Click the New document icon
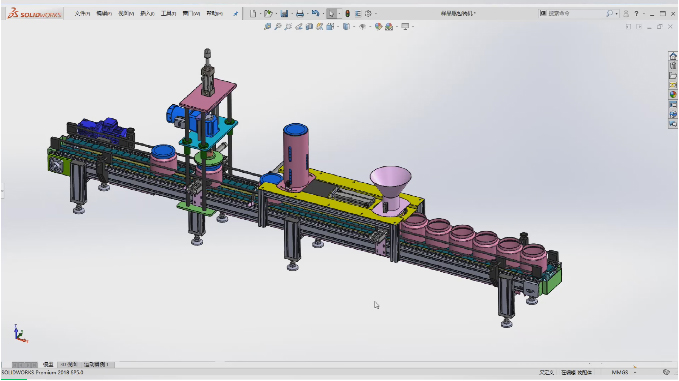 (x=253, y=13)
